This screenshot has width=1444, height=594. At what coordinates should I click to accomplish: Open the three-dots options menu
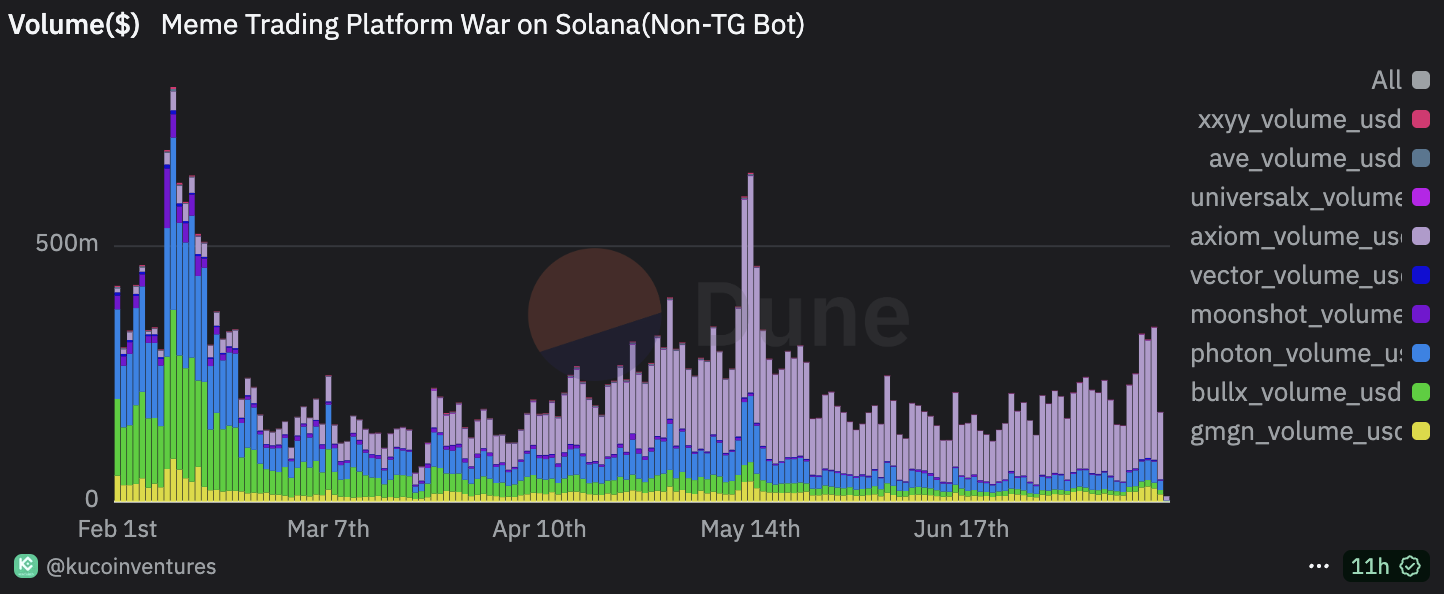tap(1319, 567)
